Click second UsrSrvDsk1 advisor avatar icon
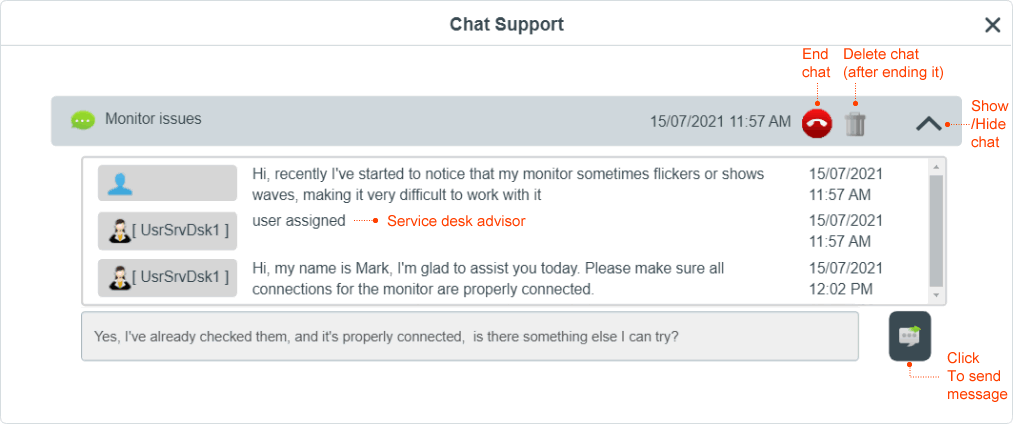Image resolution: width=1013 pixels, height=424 pixels. point(119,278)
